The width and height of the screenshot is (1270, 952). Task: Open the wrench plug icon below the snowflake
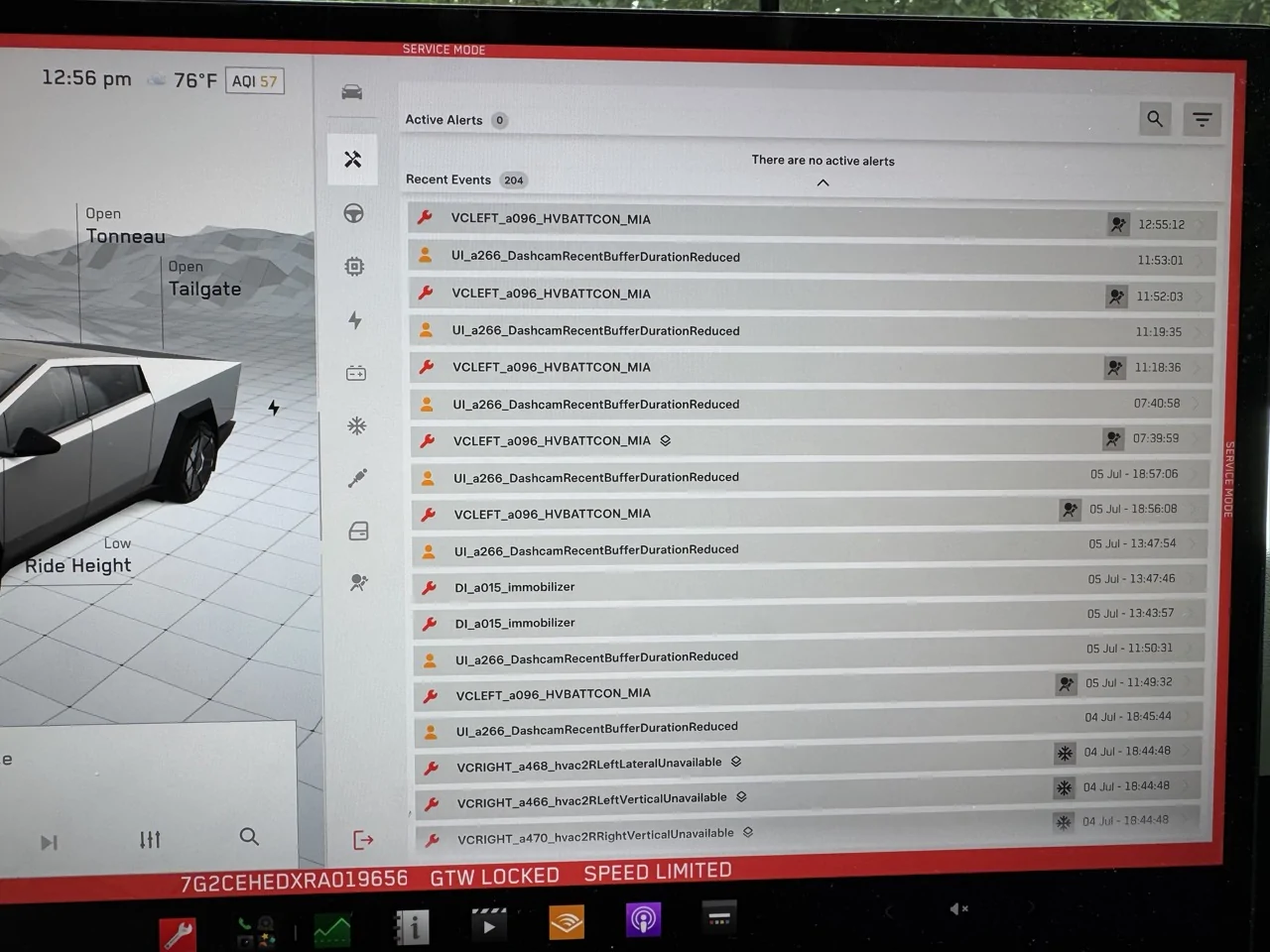pos(357,479)
